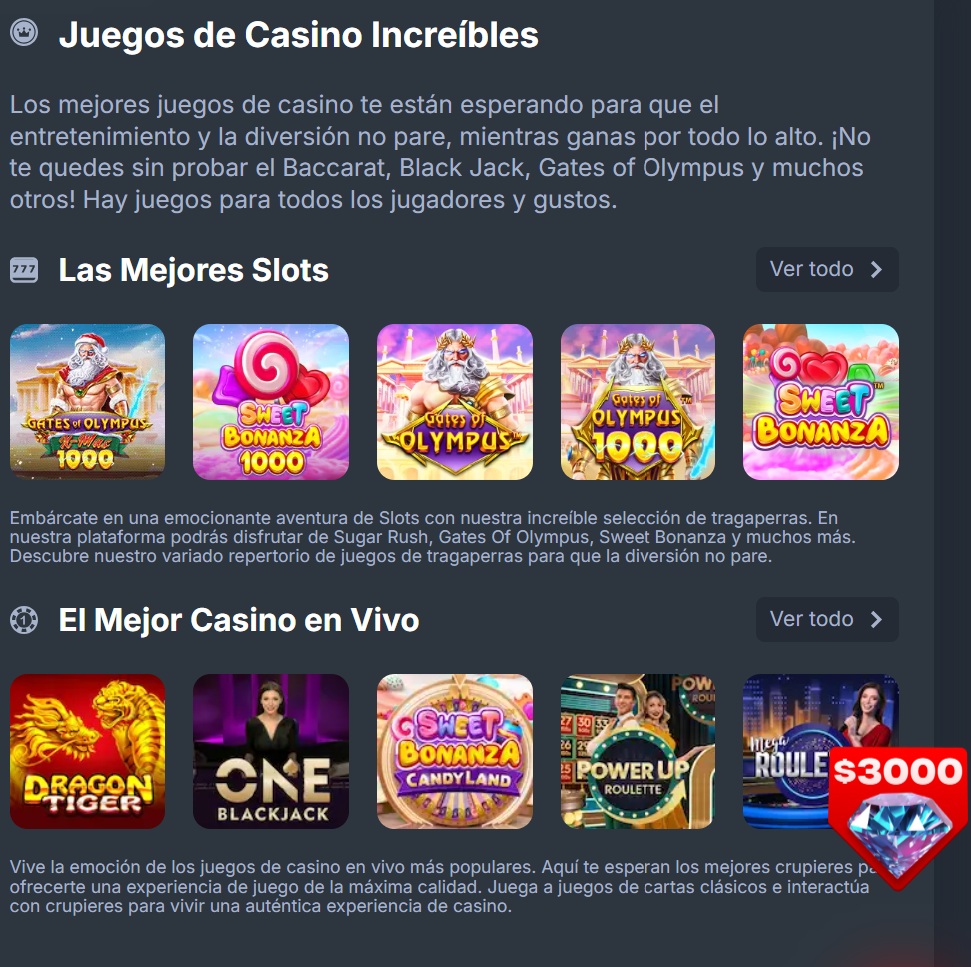This screenshot has width=971, height=967.
Task: Expand slots list via chevron arrow
Action: pos(876,269)
